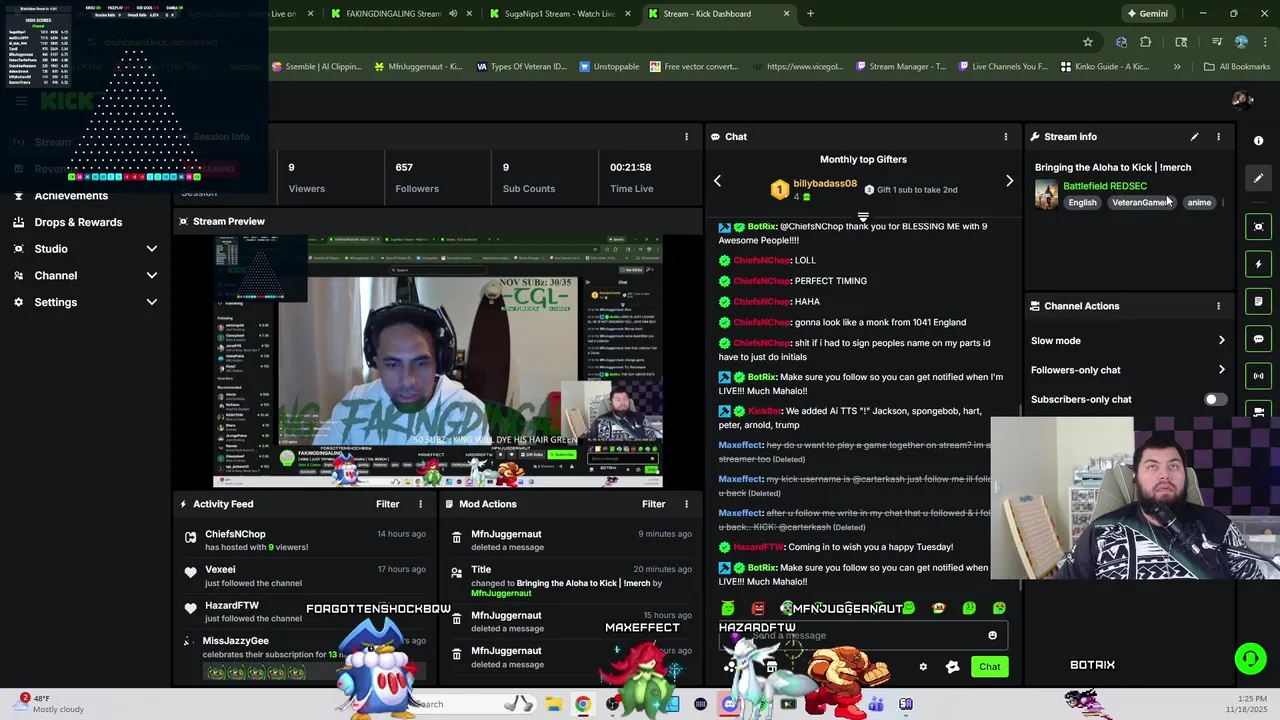The width and height of the screenshot is (1280, 720).
Task: Open Chrome profile avatar
Action: coord(1241,42)
